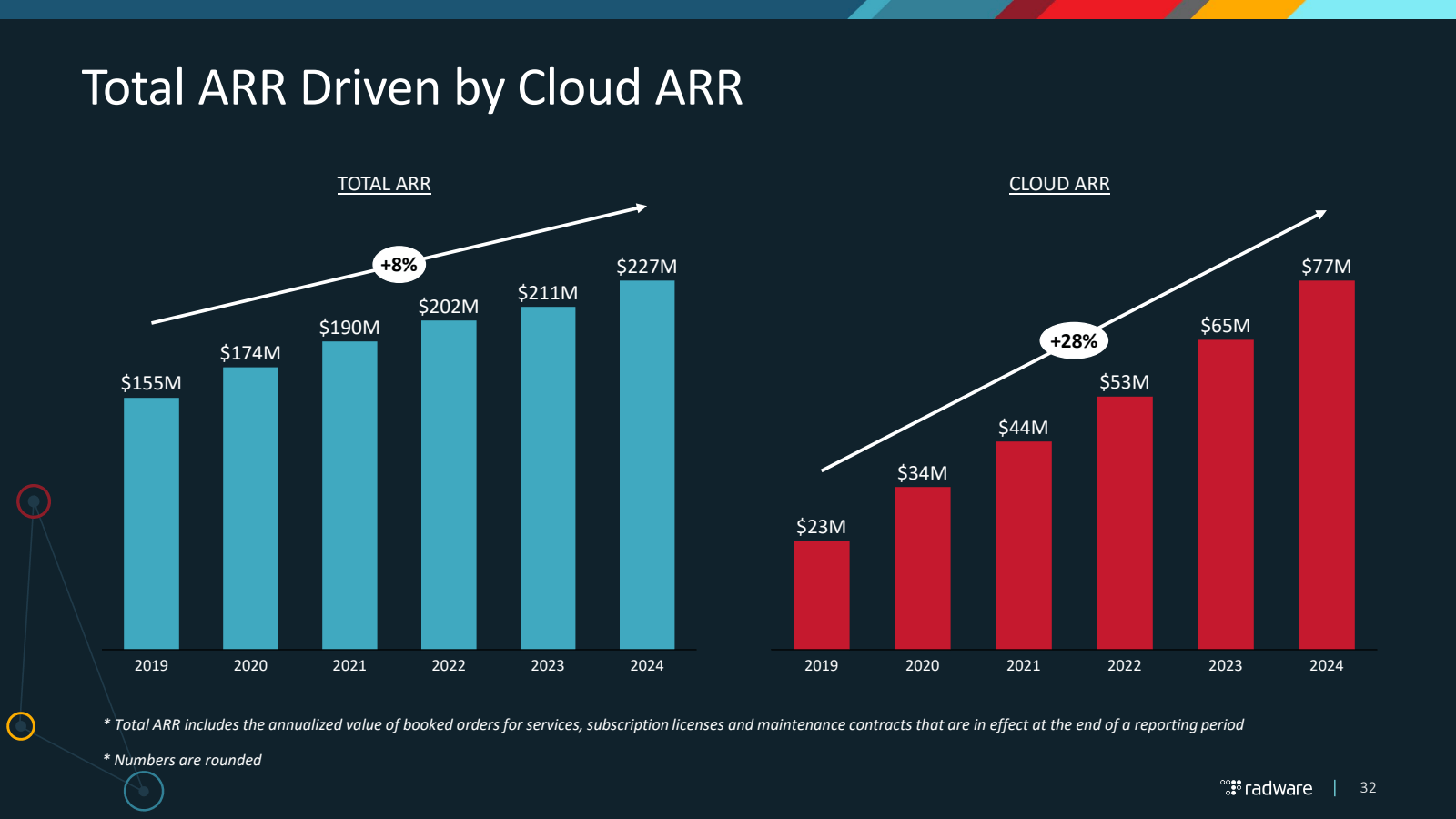Select the $155M value label
The height and width of the screenshot is (819, 1456).
pyautogui.click(x=151, y=383)
